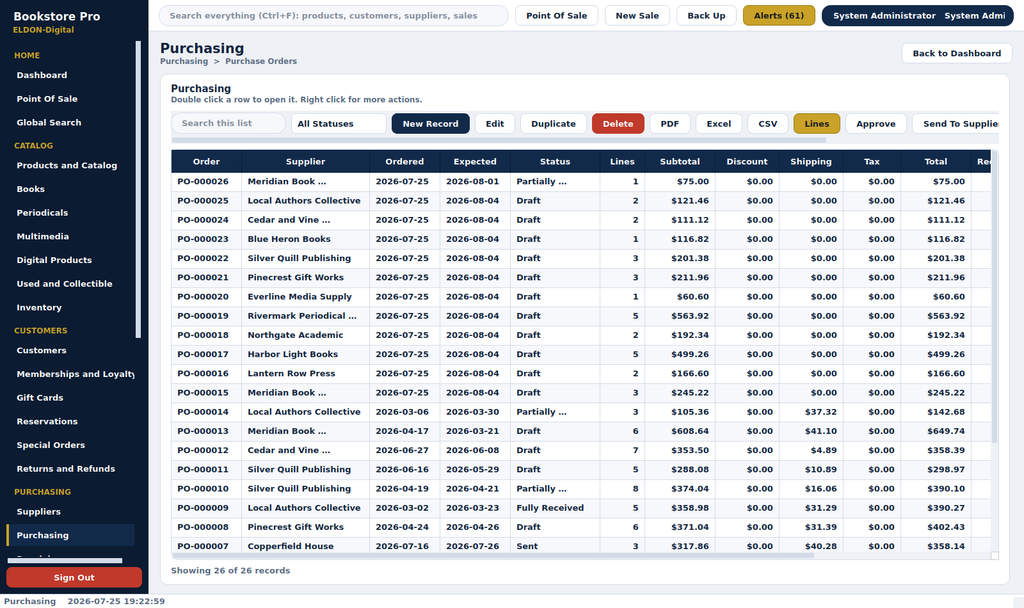Export the list as CSV
This screenshot has height=608, width=1024.
pos(767,123)
